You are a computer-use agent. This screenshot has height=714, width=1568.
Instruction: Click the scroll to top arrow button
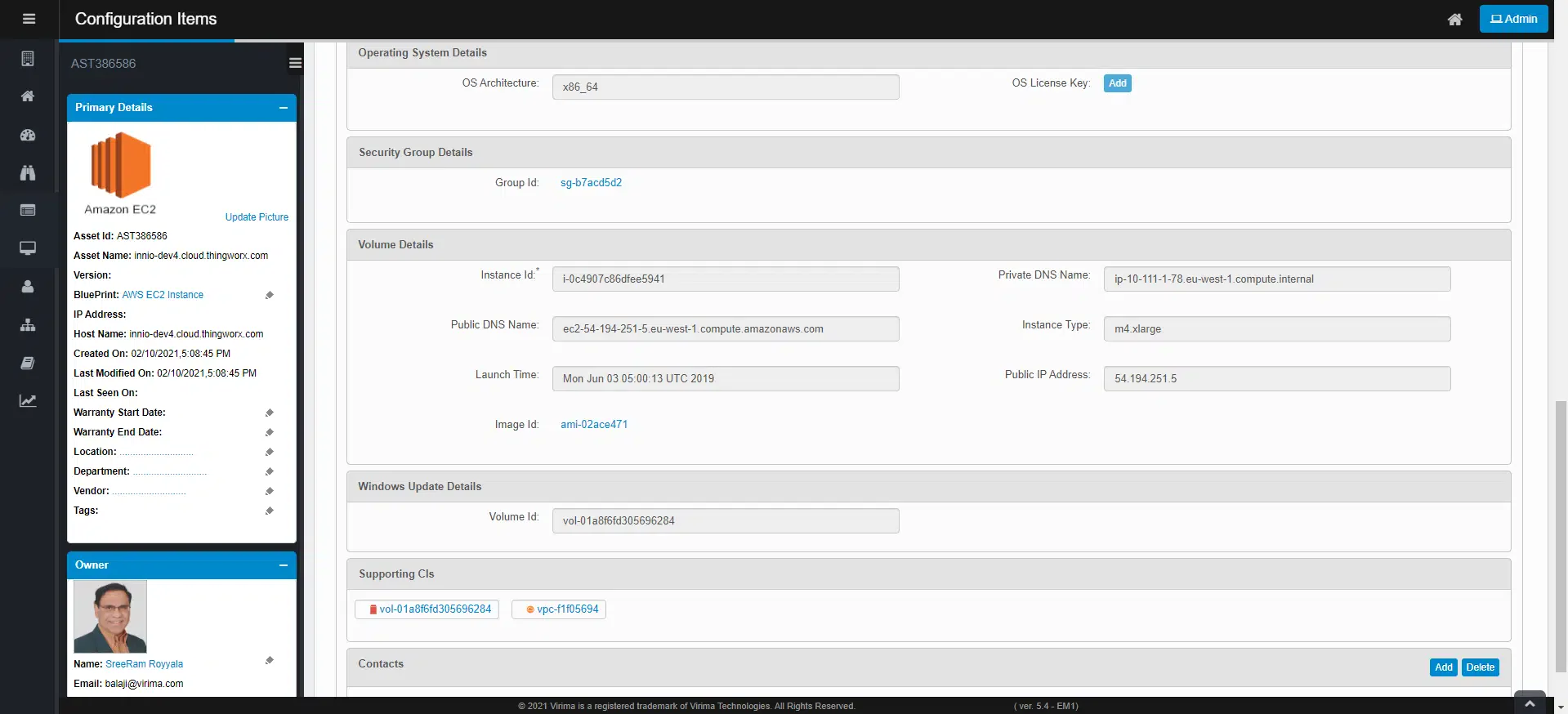pos(1530,703)
